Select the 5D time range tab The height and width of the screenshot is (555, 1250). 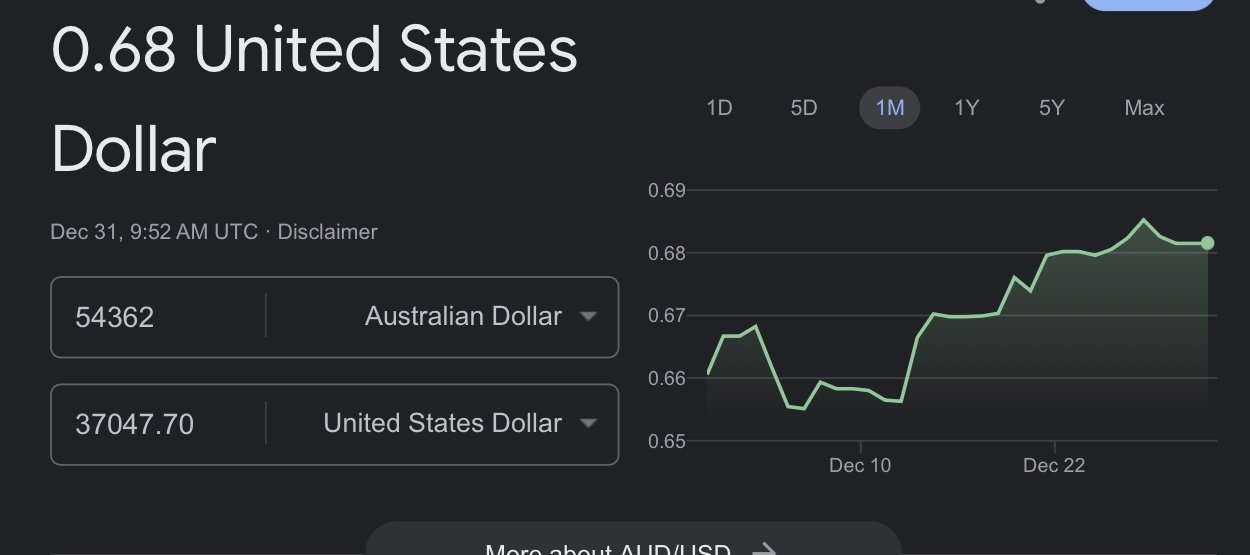tap(804, 108)
